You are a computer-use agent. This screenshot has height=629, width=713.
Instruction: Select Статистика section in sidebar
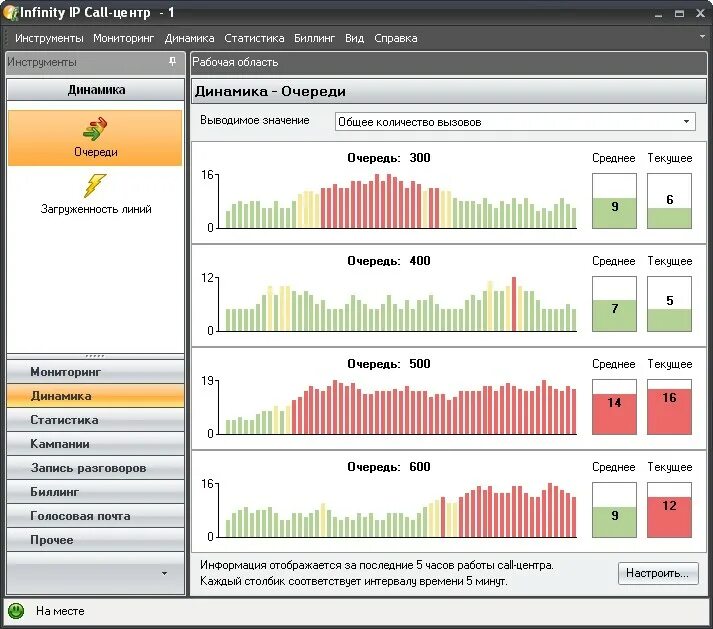[x=95, y=420]
